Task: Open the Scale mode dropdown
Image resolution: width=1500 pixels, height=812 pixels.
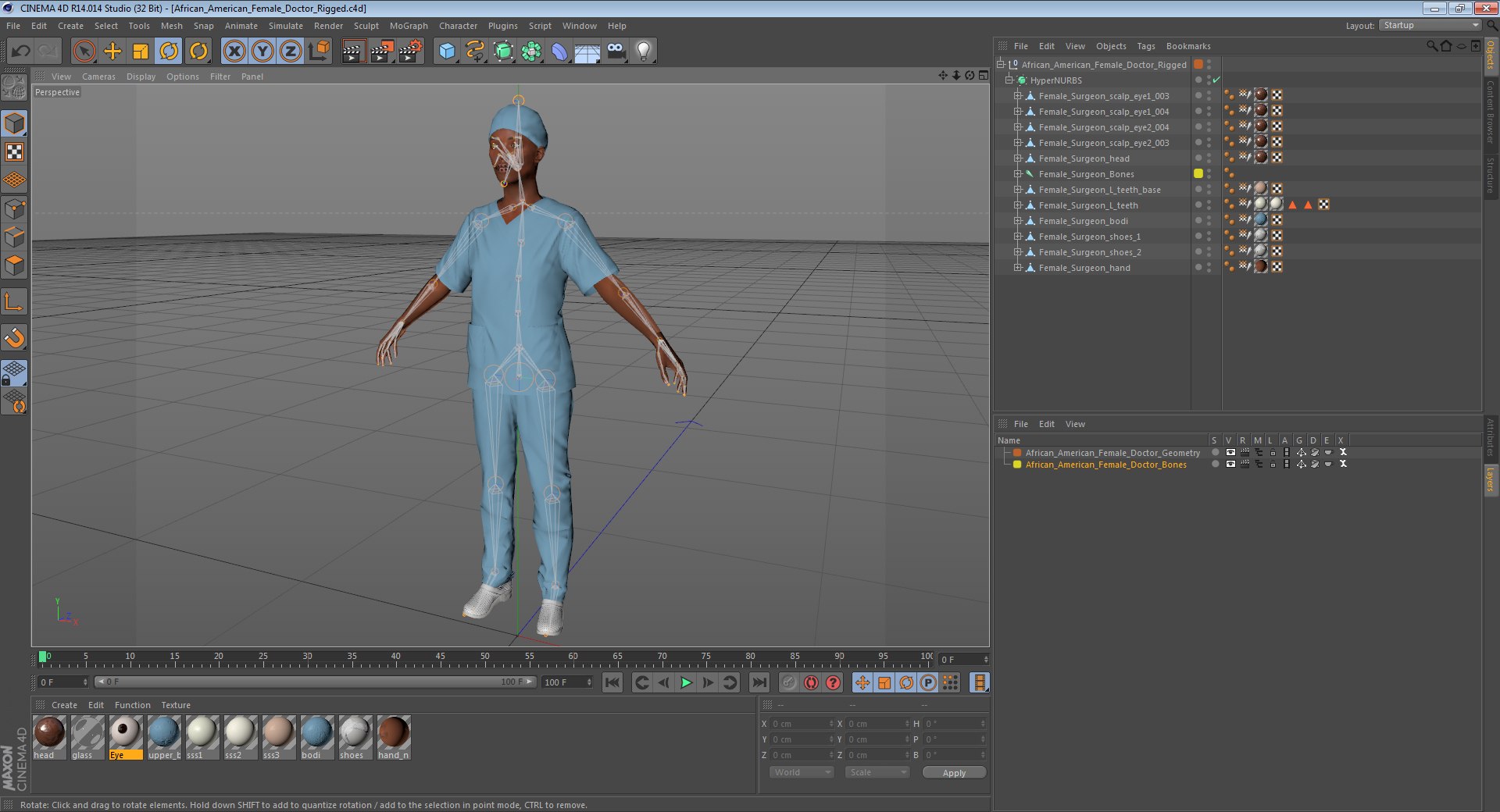Action: (877, 772)
